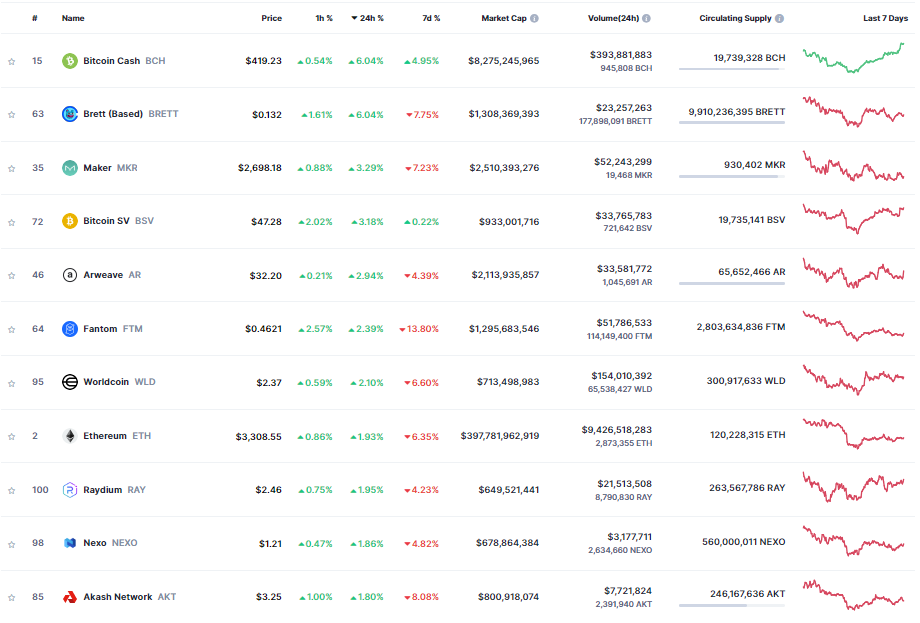Star Arweave to add to watchlist
The height and width of the screenshot is (623, 920).
click(12, 276)
